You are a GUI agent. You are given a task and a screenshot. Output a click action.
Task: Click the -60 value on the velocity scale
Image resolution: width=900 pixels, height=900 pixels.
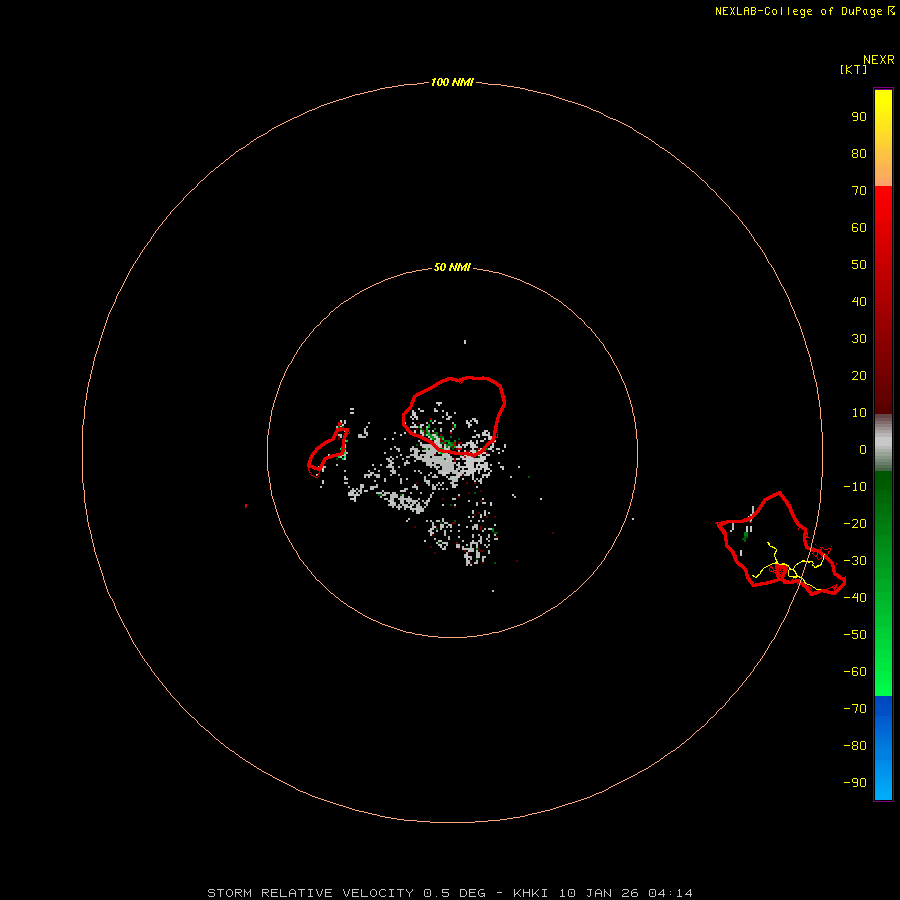(x=855, y=672)
